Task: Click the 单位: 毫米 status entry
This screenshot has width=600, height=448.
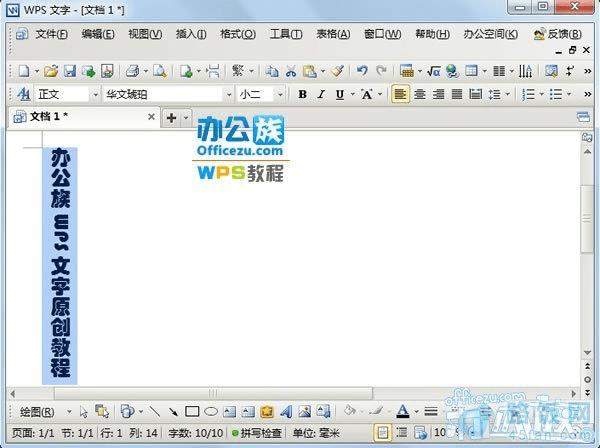Action: point(316,433)
